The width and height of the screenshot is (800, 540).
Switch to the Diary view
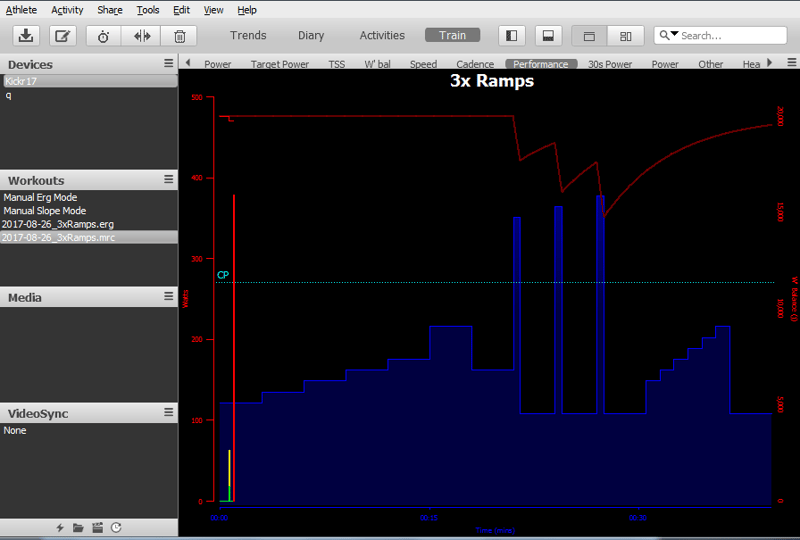tap(311, 35)
